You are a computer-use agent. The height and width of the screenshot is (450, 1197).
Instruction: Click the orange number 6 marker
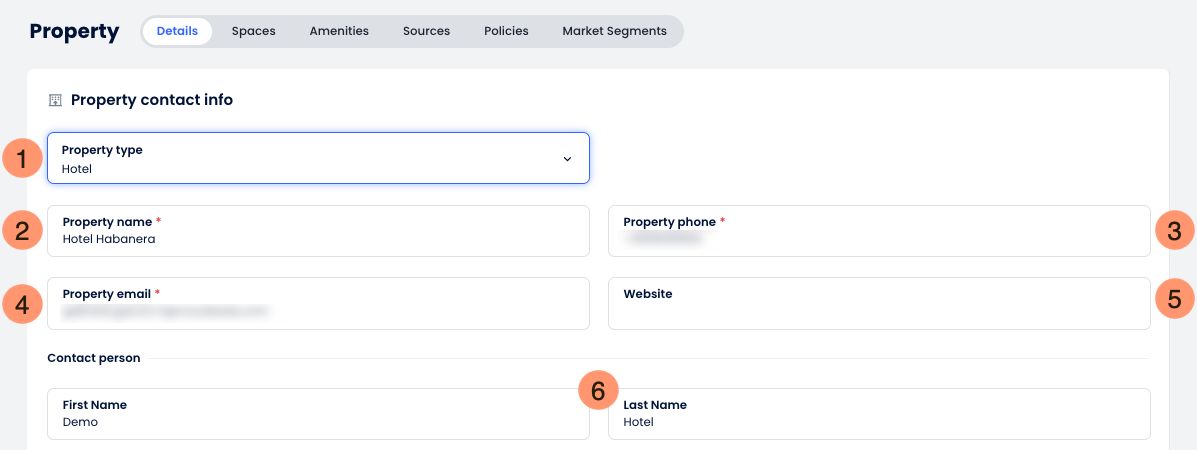point(598,390)
